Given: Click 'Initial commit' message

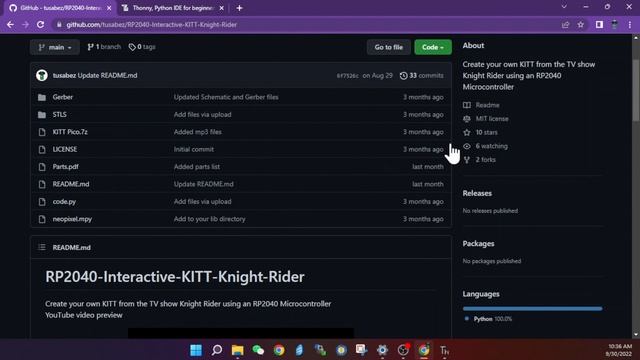Looking at the screenshot, I should point(194,149).
